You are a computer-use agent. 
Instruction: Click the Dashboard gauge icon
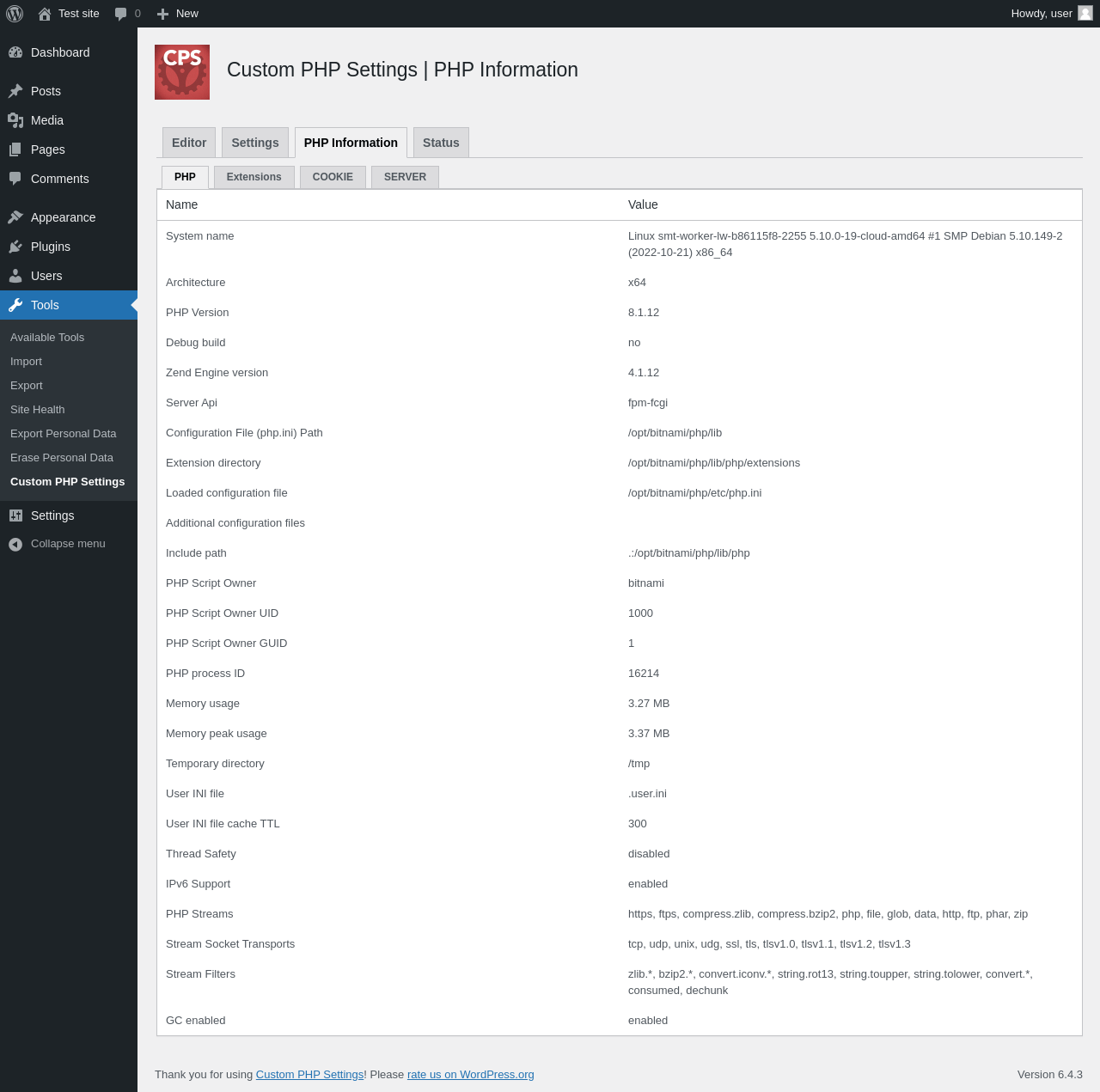[15, 52]
